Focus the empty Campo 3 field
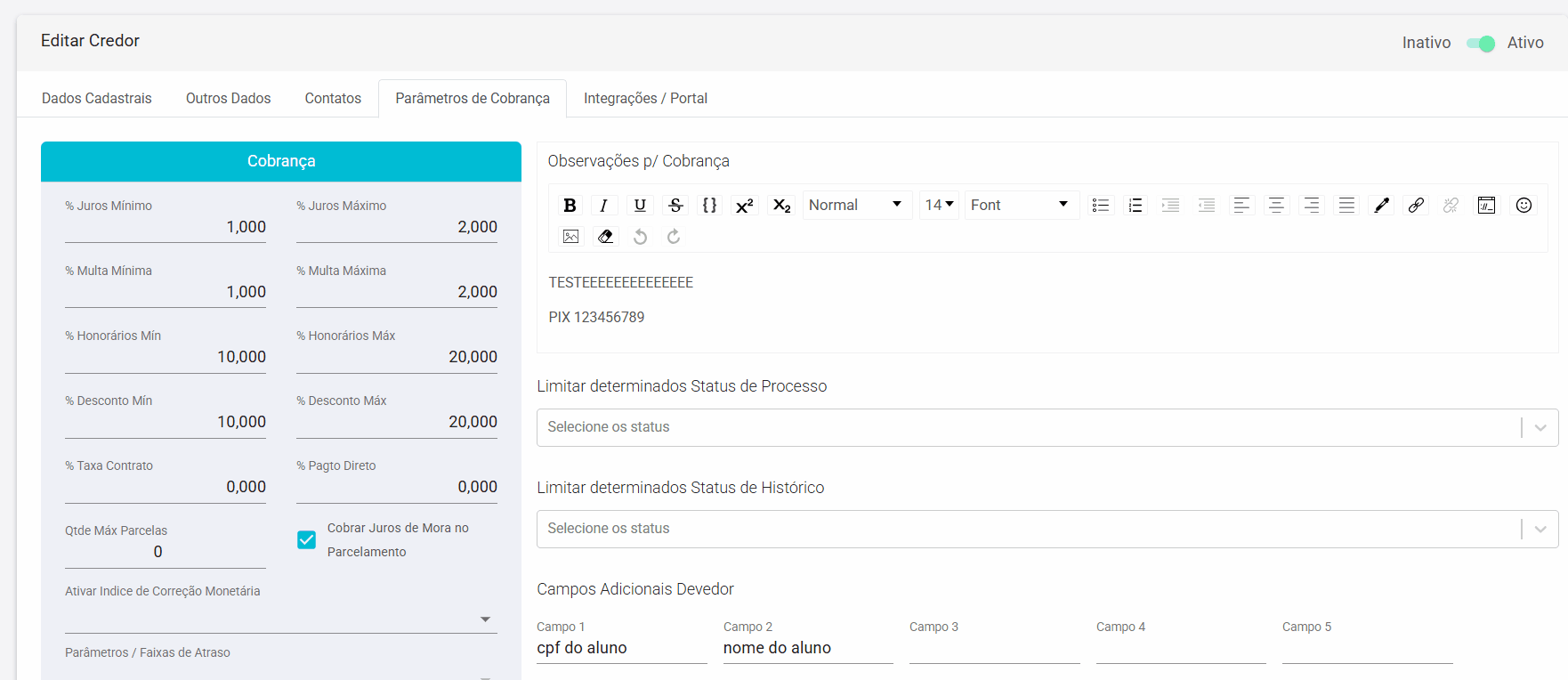Image resolution: width=1568 pixels, height=680 pixels. tap(995, 649)
